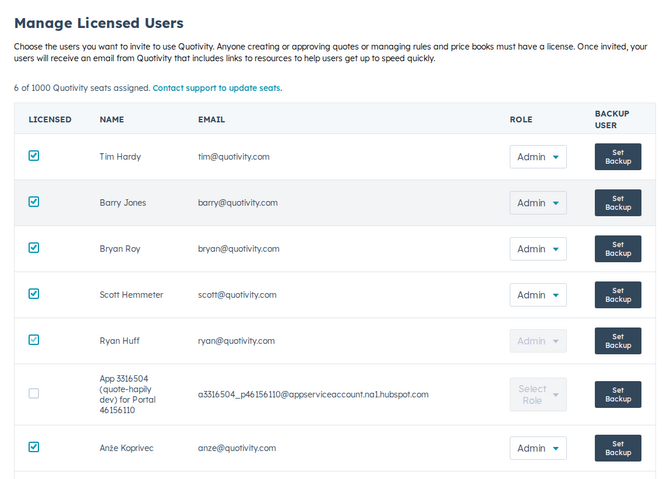Open the role dropdown for Tim Hardy
The width and height of the screenshot is (670, 479).
pos(538,157)
